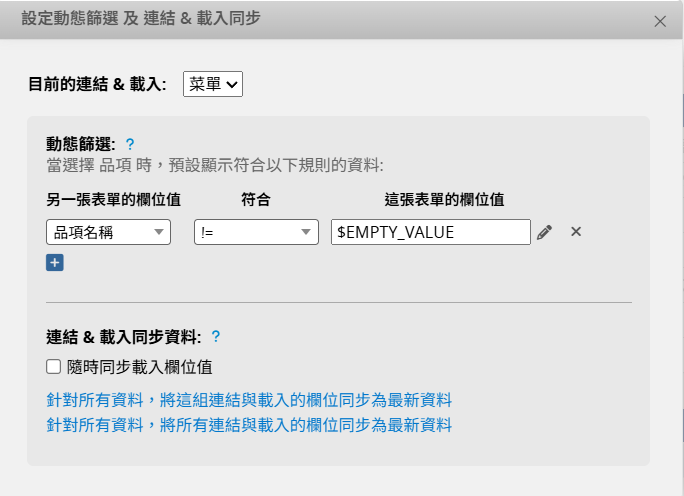Screen dimensions: 684x496
Task: Expand the 品項名稱 field dropdown
Action: pos(108,232)
